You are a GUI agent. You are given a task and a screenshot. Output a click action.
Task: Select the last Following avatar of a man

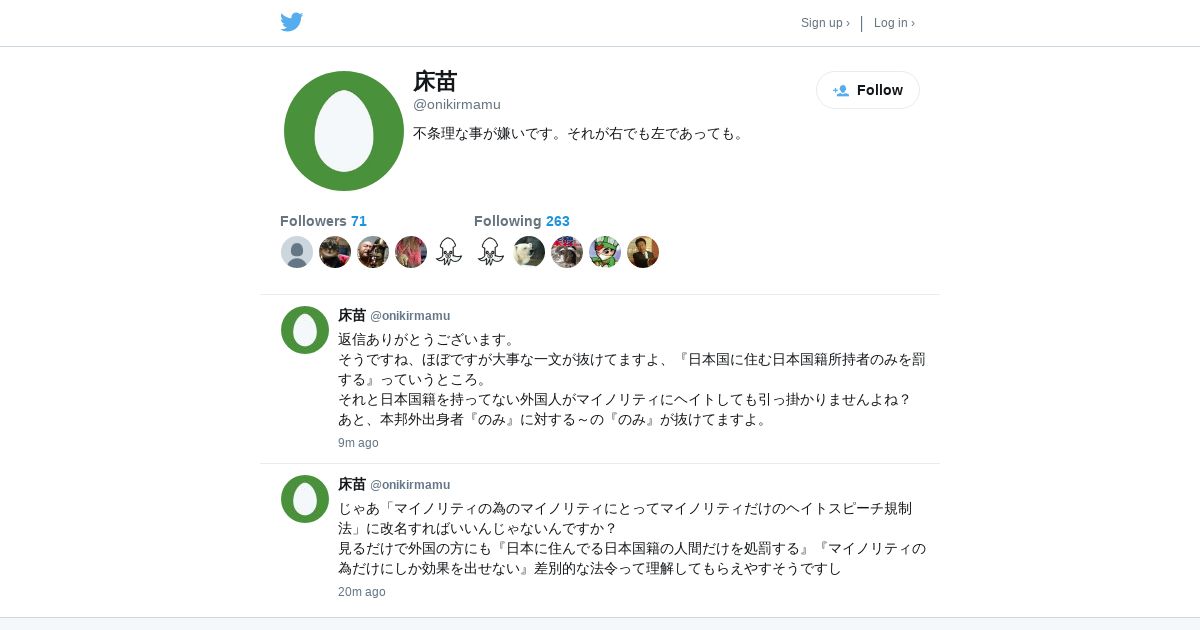(x=643, y=252)
